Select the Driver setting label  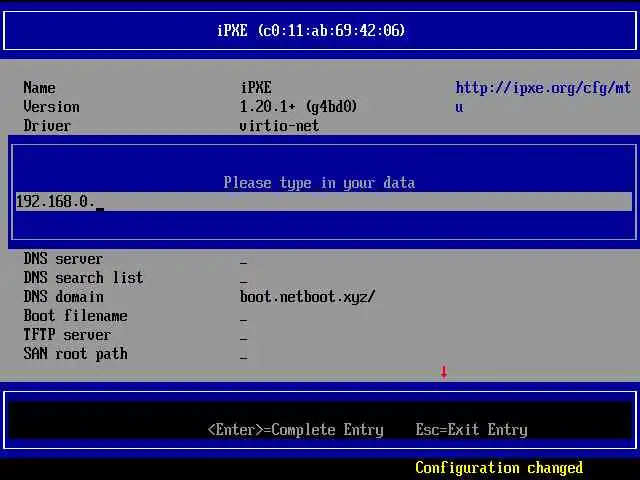(47, 126)
